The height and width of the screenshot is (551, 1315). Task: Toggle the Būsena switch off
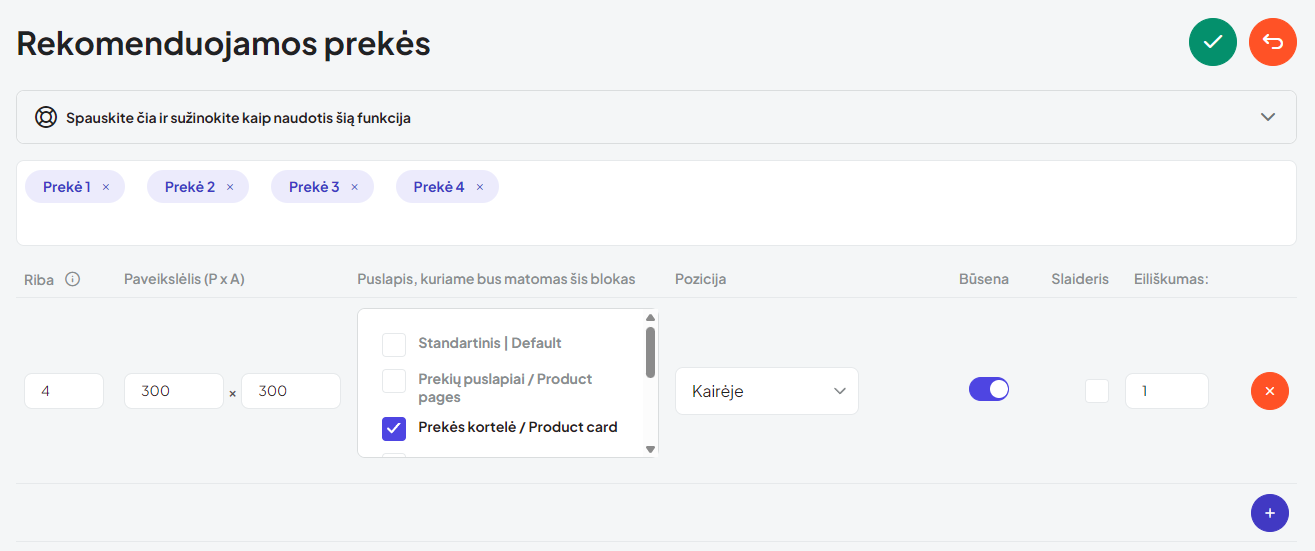989,390
